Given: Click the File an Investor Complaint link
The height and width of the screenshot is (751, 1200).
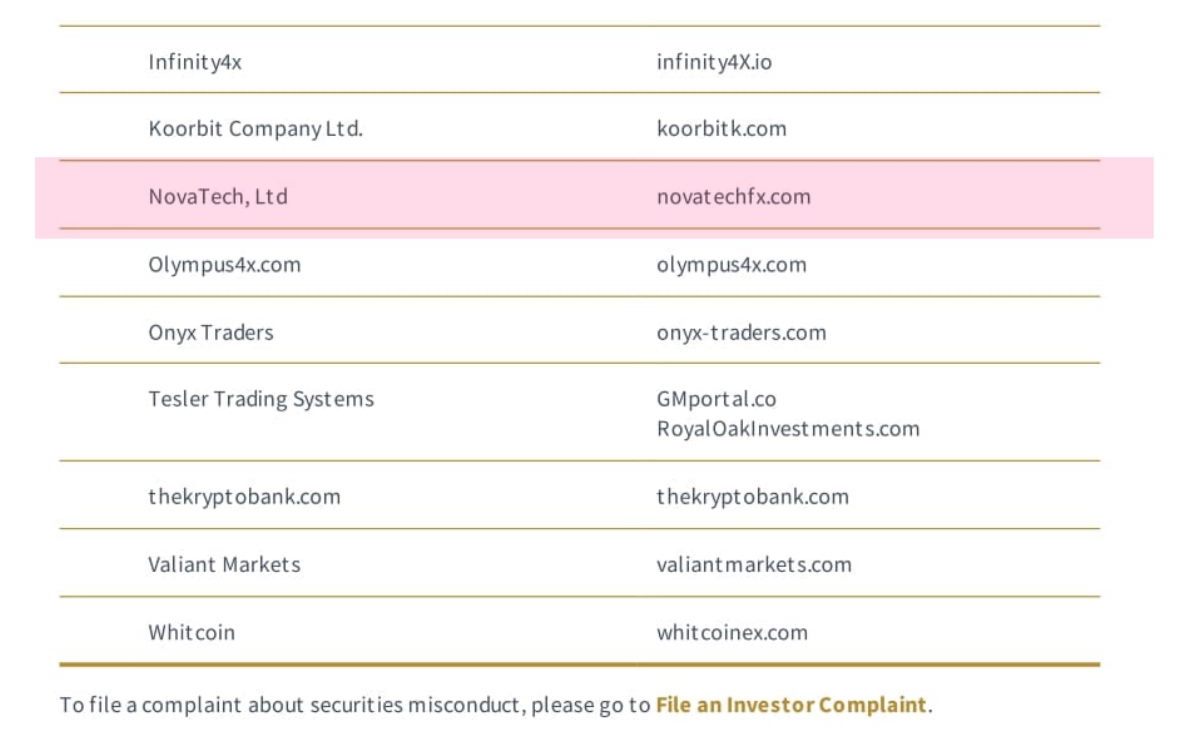Looking at the screenshot, I should pyautogui.click(x=791, y=705).
